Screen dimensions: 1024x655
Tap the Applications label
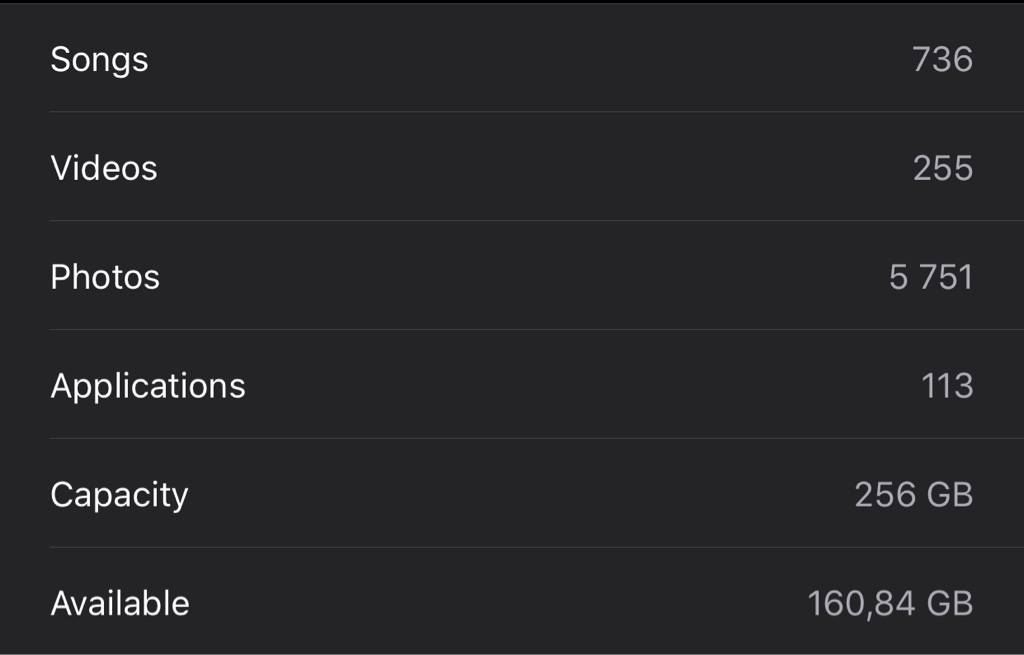click(x=148, y=387)
